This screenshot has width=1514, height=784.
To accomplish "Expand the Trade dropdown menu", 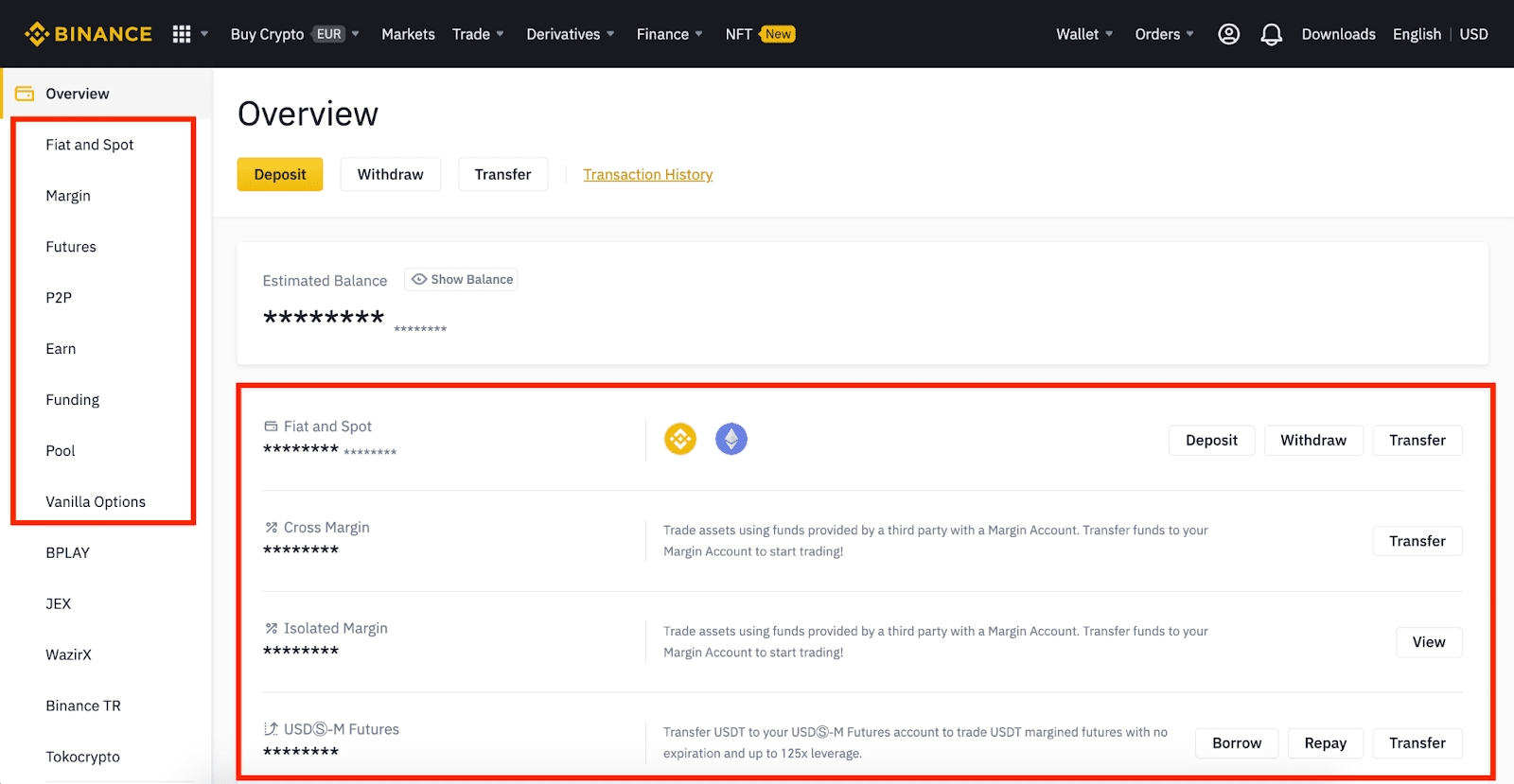I will pos(478,34).
